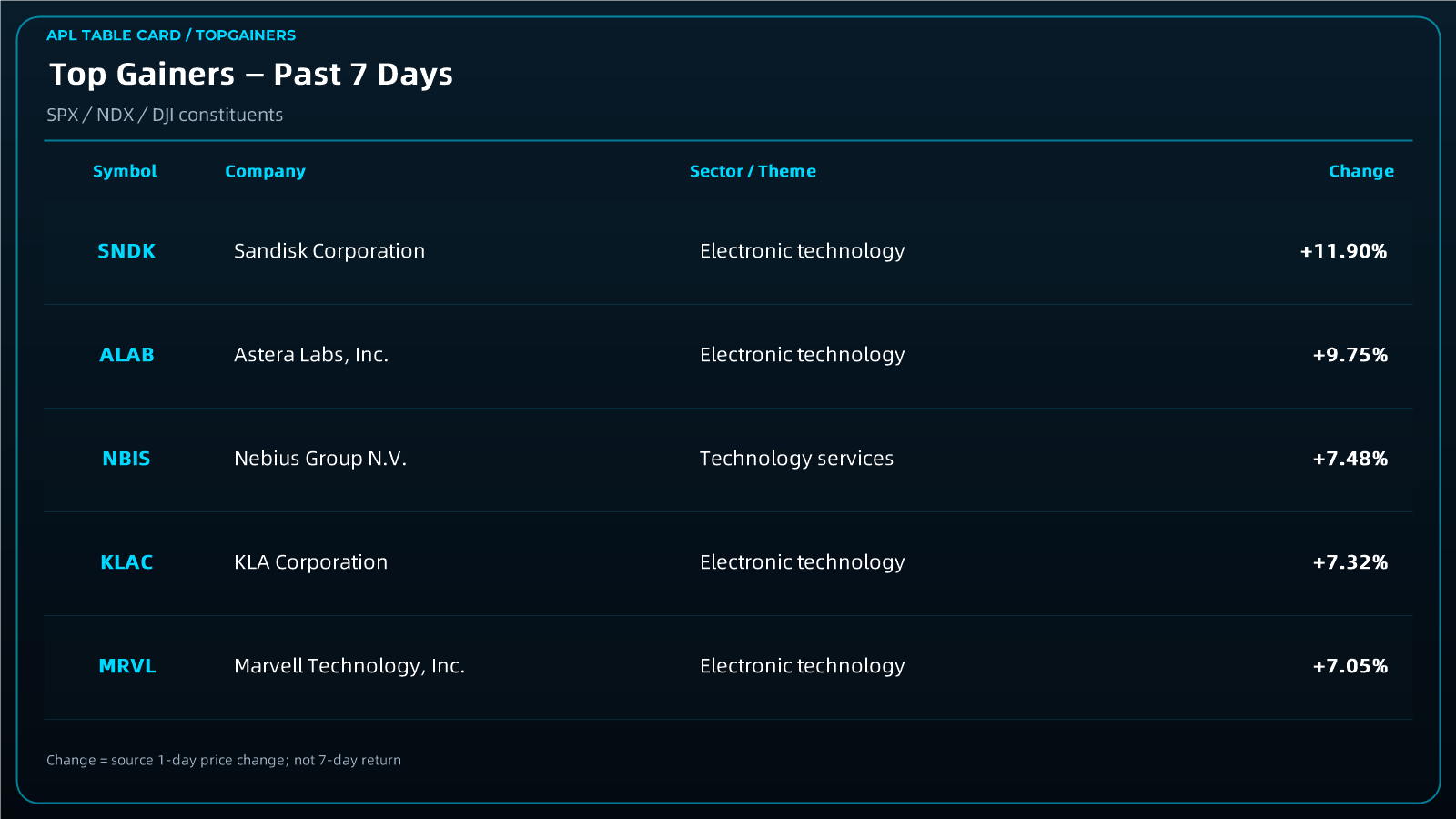The image size is (1456, 819).
Task: Click Marvell Technology, Inc. company name
Action: tap(349, 666)
